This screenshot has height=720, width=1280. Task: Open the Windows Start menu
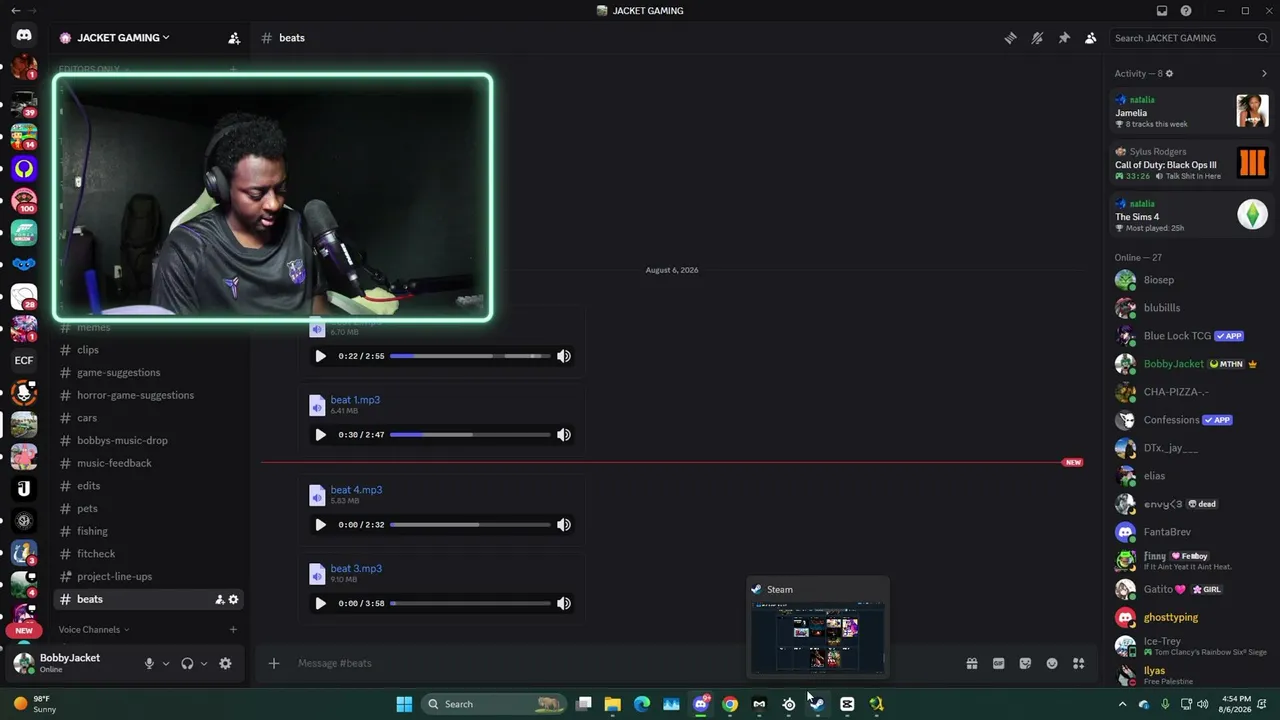click(404, 704)
